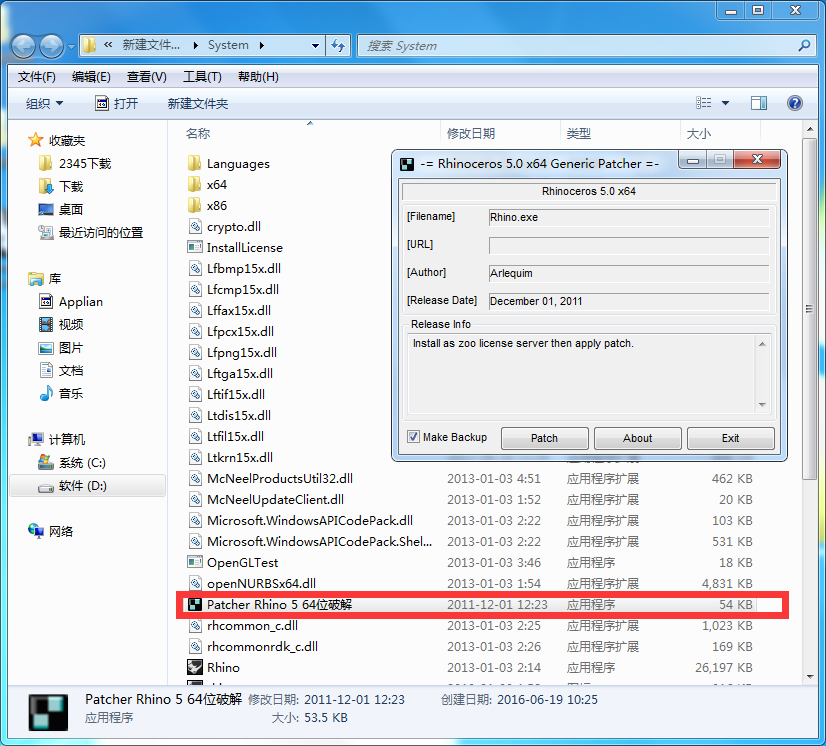Click Release Info scroll down arrow
The width and height of the screenshot is (826, 746).
762,404
